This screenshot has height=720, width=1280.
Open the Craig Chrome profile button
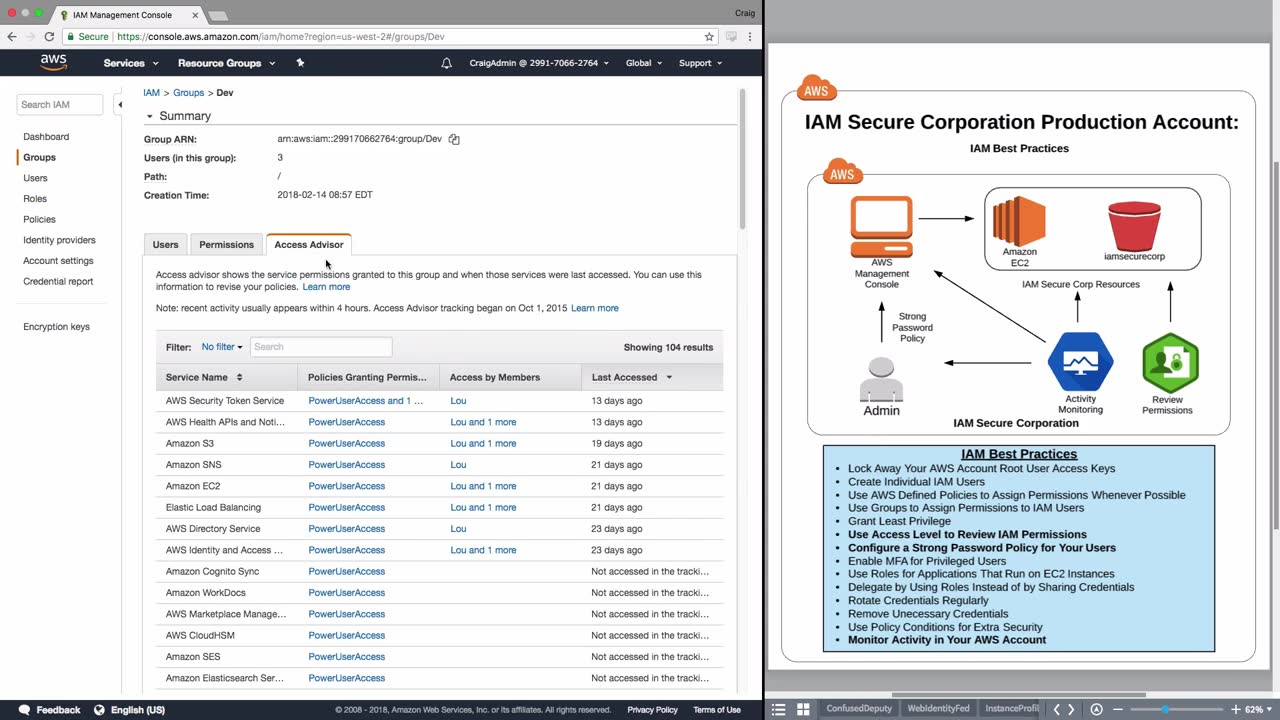coord(743,13)
